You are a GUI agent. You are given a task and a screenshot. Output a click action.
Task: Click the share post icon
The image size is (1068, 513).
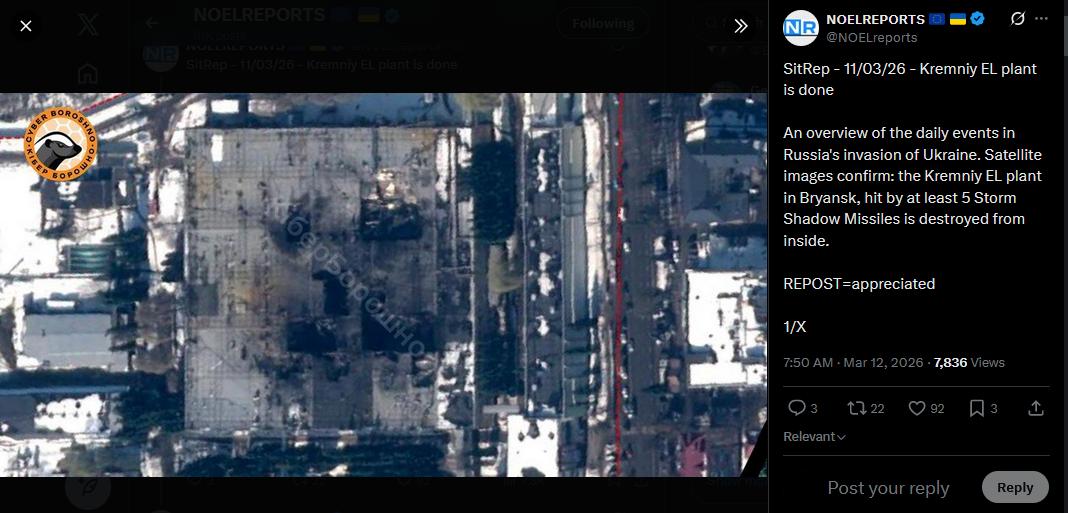pyautogui.click(x=1035, y=408)
